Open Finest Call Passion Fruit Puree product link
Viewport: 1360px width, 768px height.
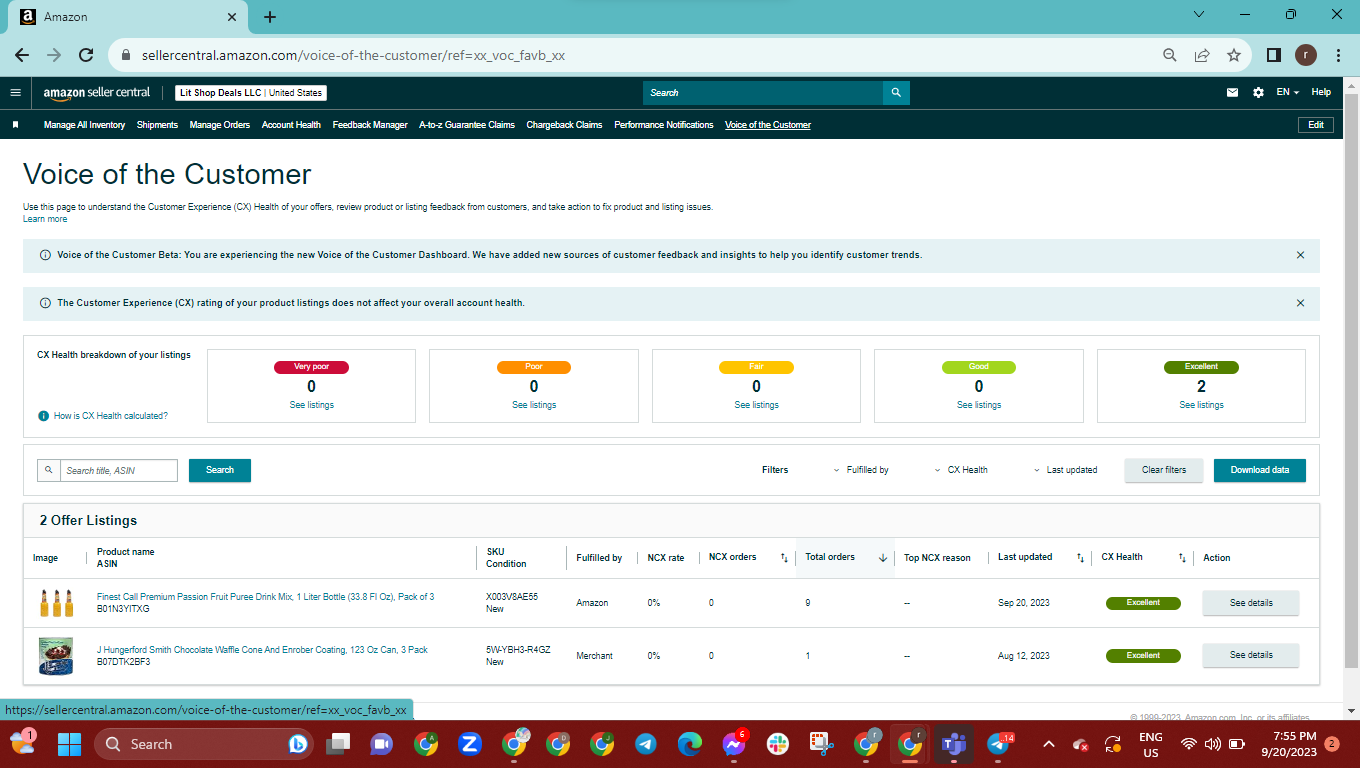coord(265,597)
